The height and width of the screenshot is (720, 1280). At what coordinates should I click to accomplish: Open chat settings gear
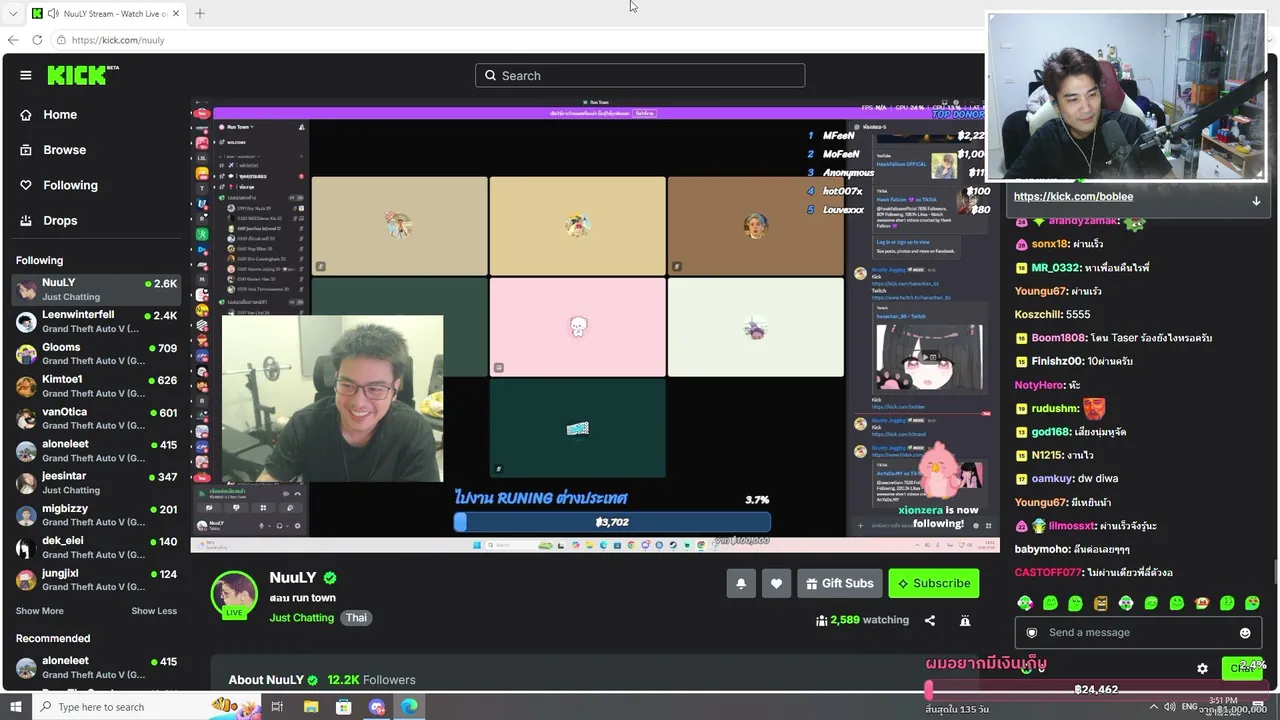[x=1202, y=668]
